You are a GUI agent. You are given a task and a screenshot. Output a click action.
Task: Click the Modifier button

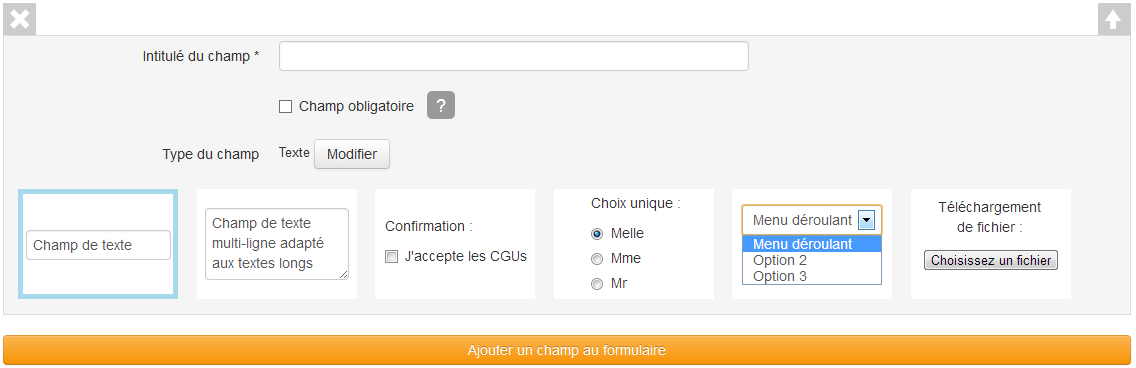tap(351, 154)
